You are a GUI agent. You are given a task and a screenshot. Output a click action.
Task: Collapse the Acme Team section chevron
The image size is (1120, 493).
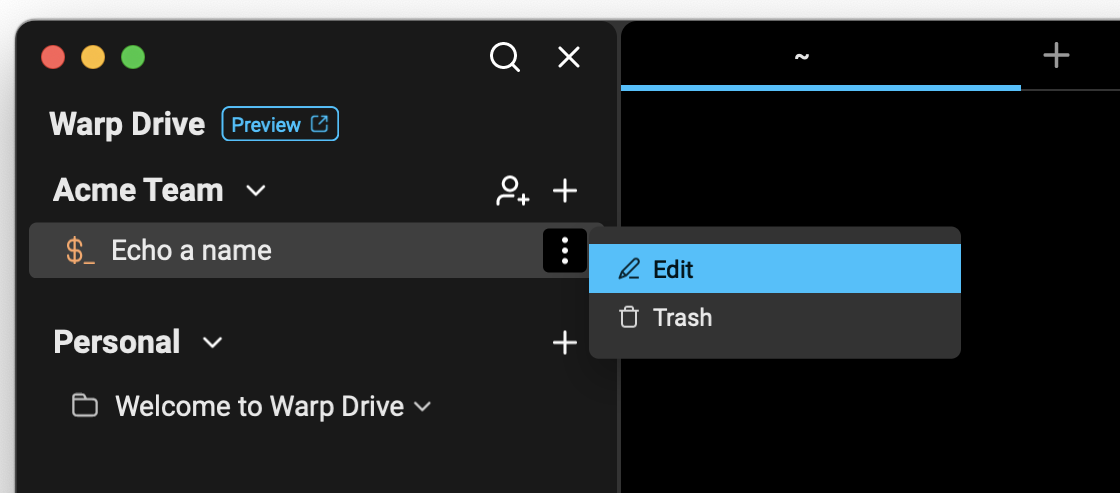click(256, 190)
